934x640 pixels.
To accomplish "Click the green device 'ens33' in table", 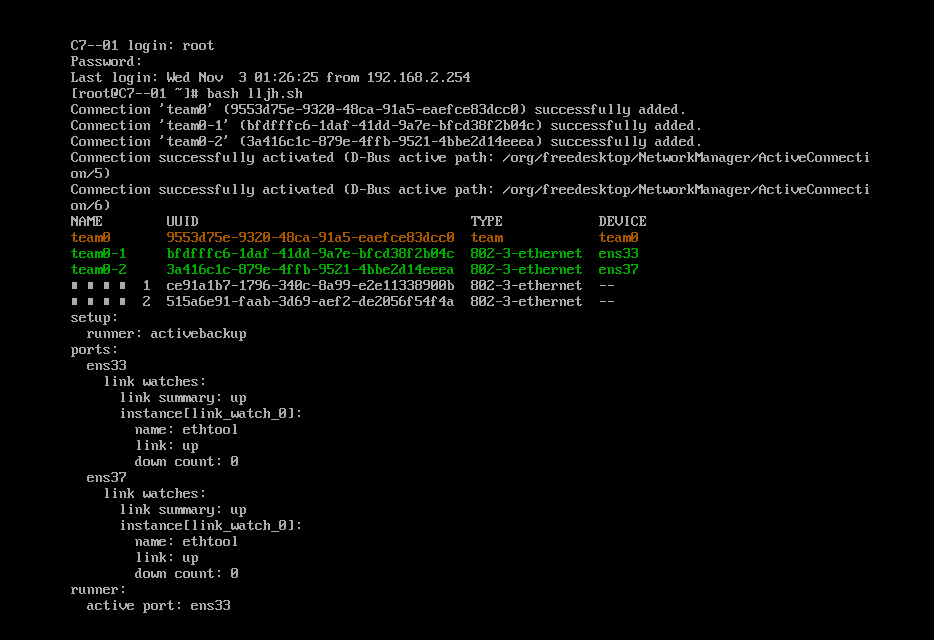I will click(x=618, y=254).
